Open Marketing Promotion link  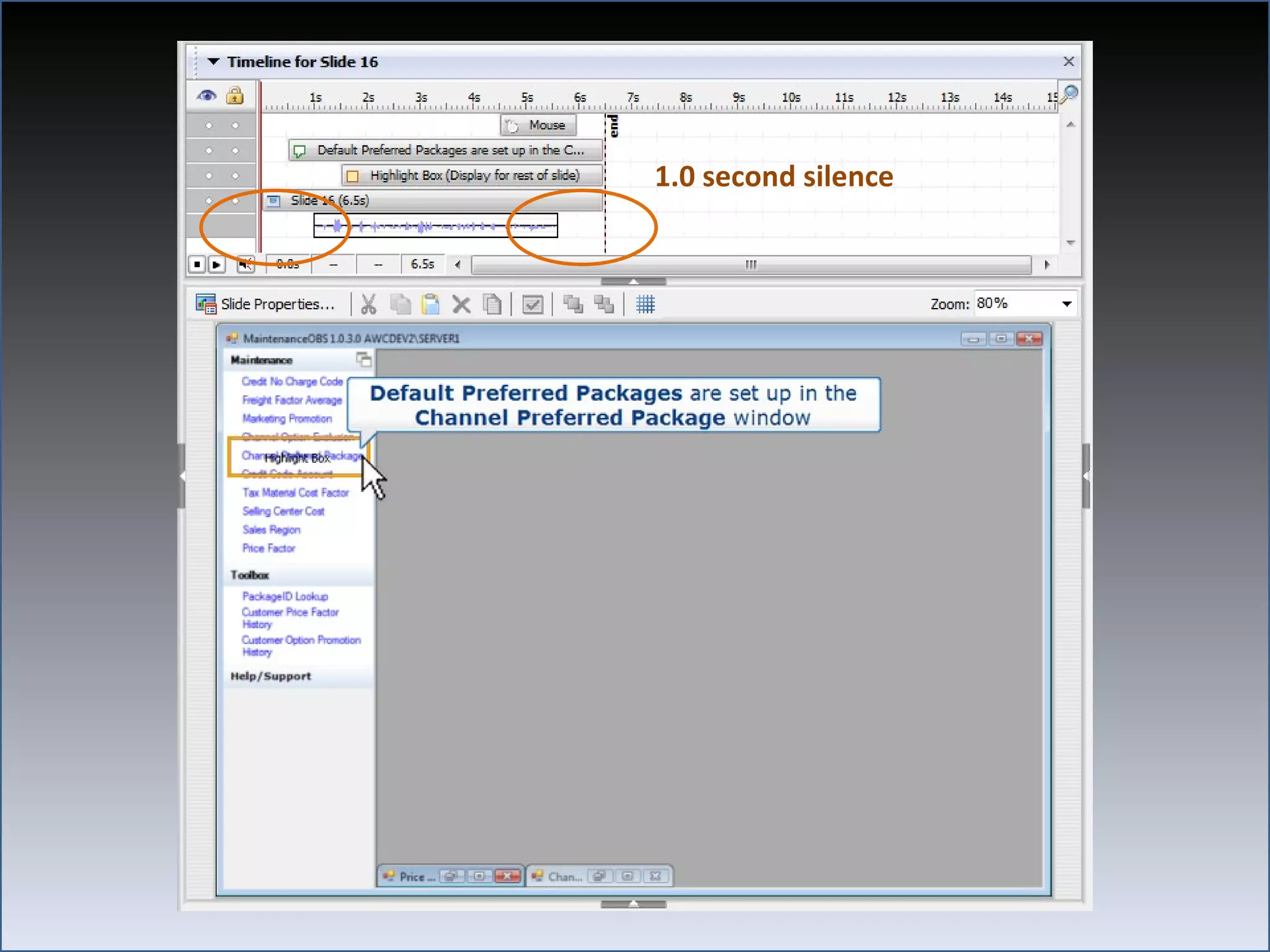tap(287, 419)
